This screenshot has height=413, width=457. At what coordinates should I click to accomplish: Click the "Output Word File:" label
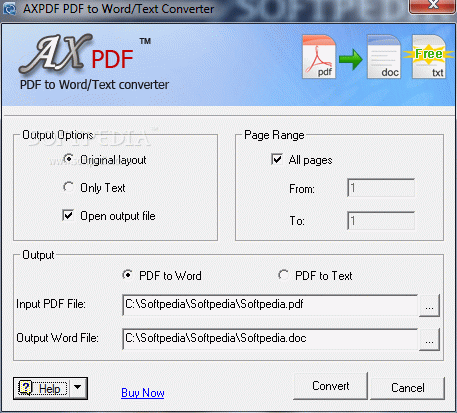tap(57, 338)
